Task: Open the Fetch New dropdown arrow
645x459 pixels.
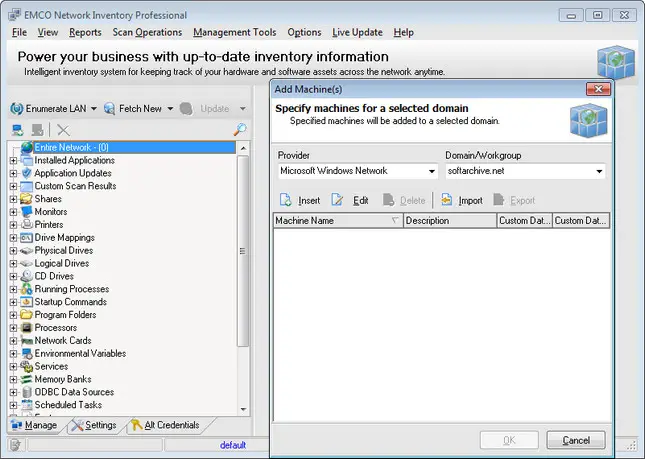Action: pyautogui.click(x=170, y=109)
